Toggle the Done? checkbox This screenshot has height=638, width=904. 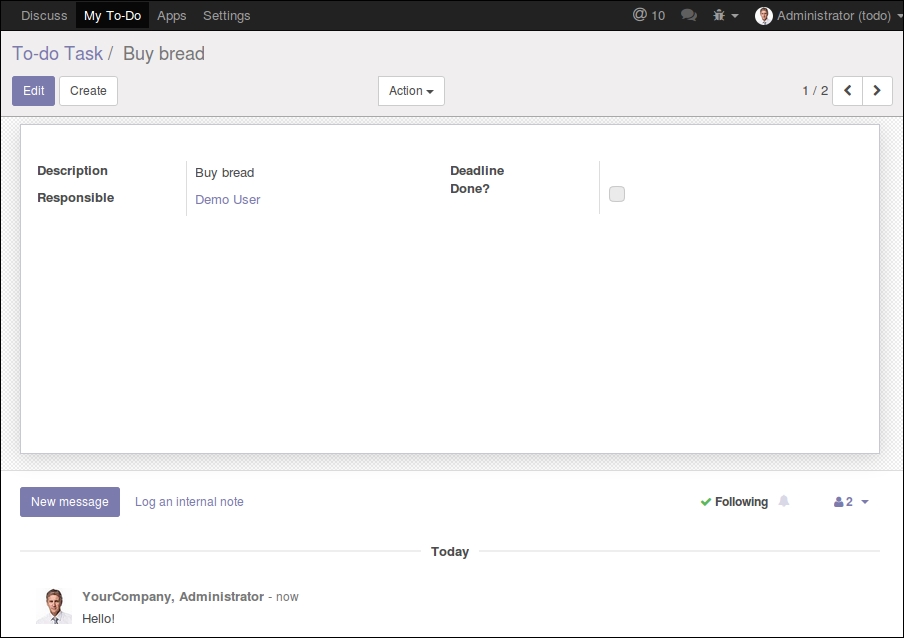coord(617,194)
